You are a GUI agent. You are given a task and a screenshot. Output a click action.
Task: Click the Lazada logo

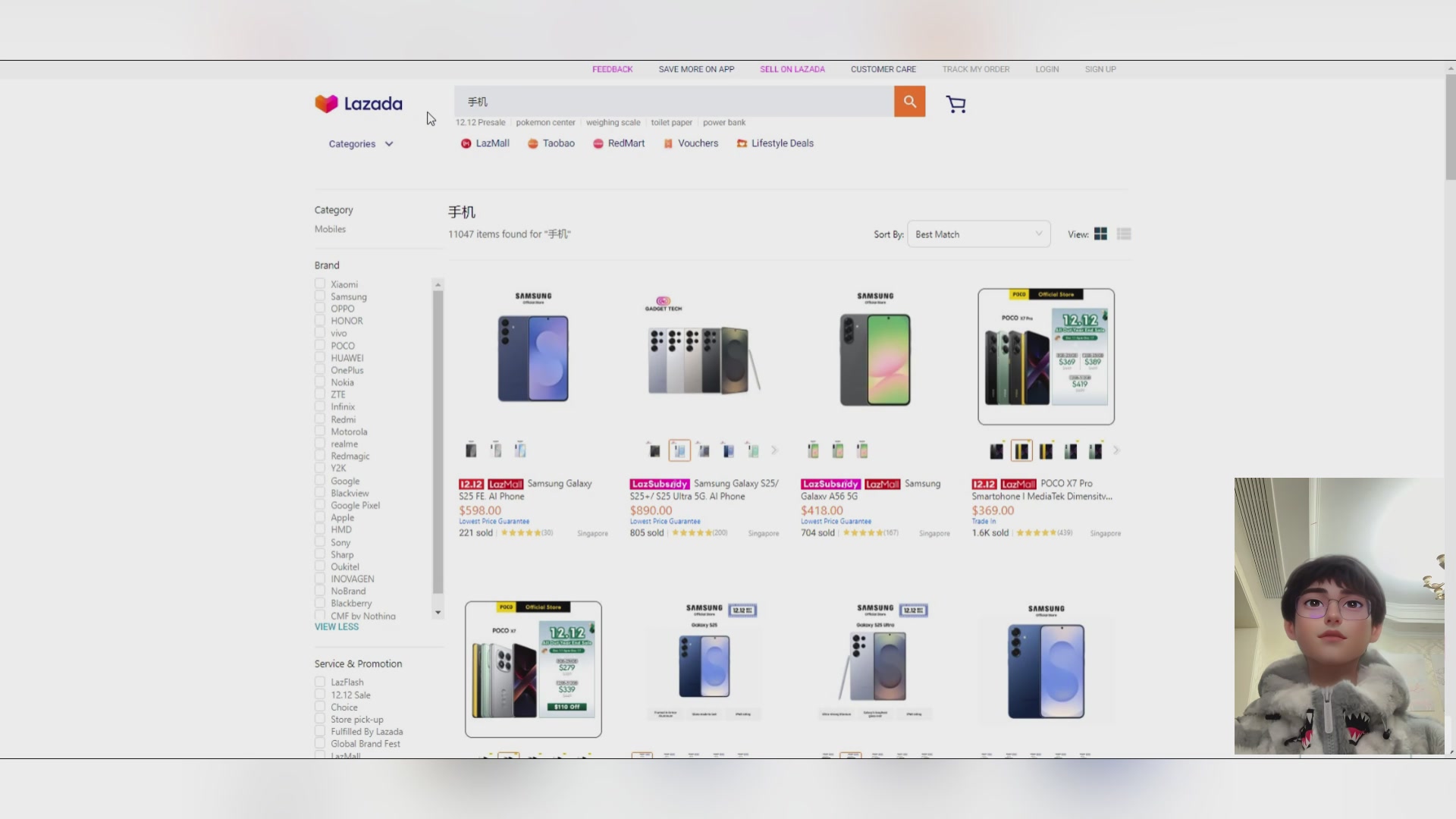coord(359,104)
